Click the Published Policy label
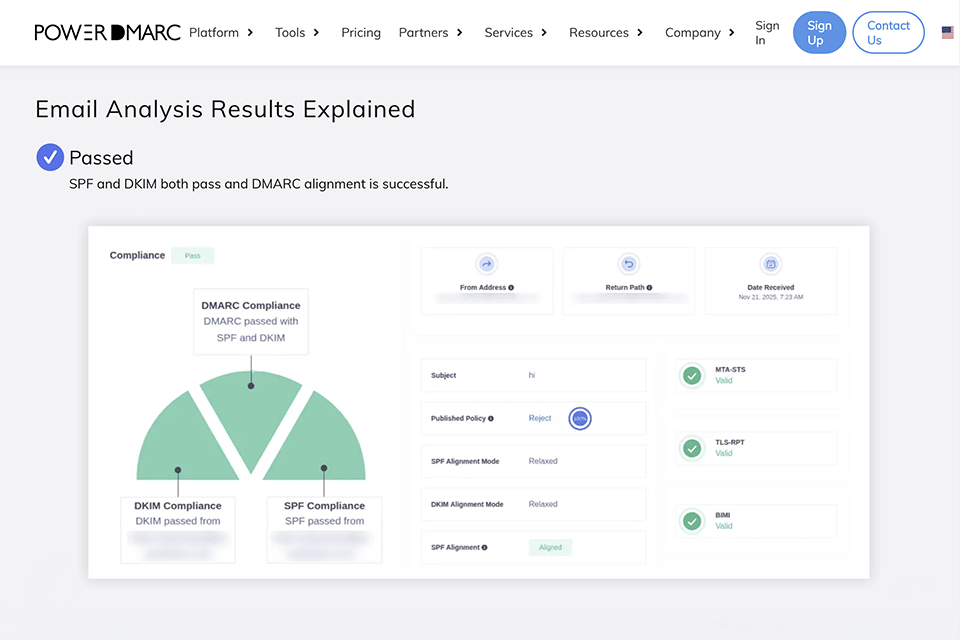This screenshot has width=960, height=640. (x=458, y=418)
